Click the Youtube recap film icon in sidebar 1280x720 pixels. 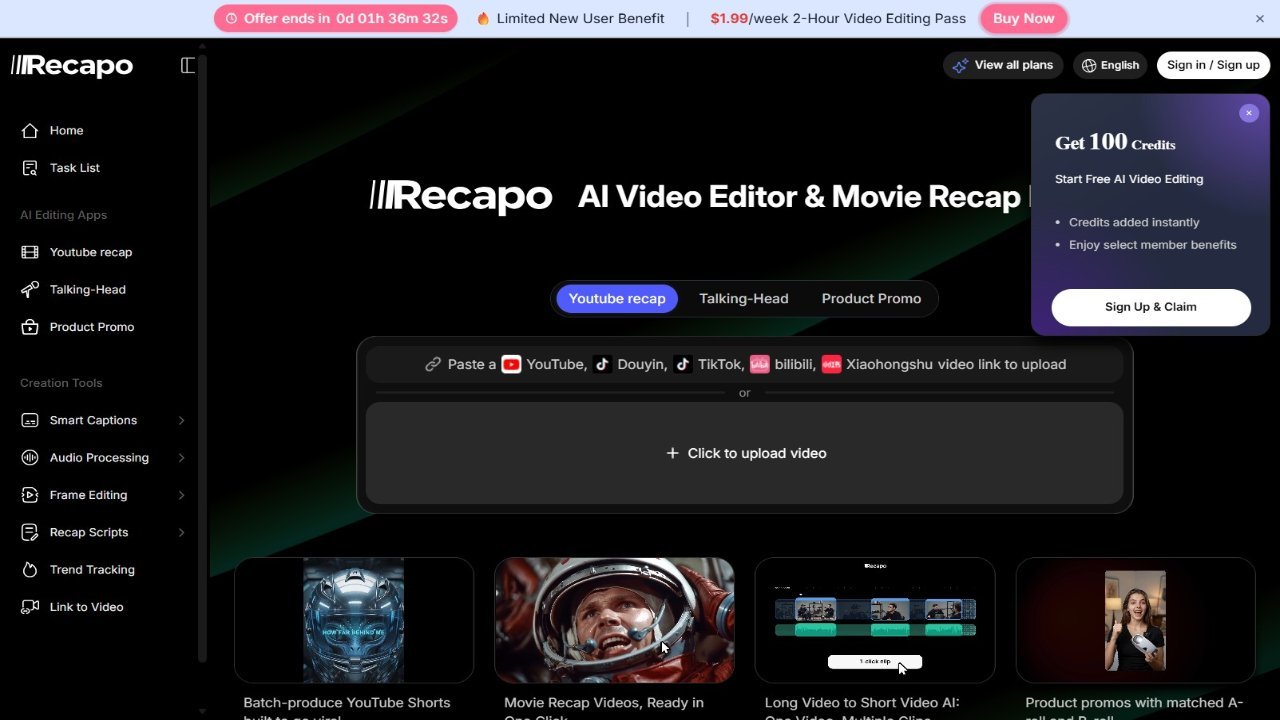click(30, 252)
